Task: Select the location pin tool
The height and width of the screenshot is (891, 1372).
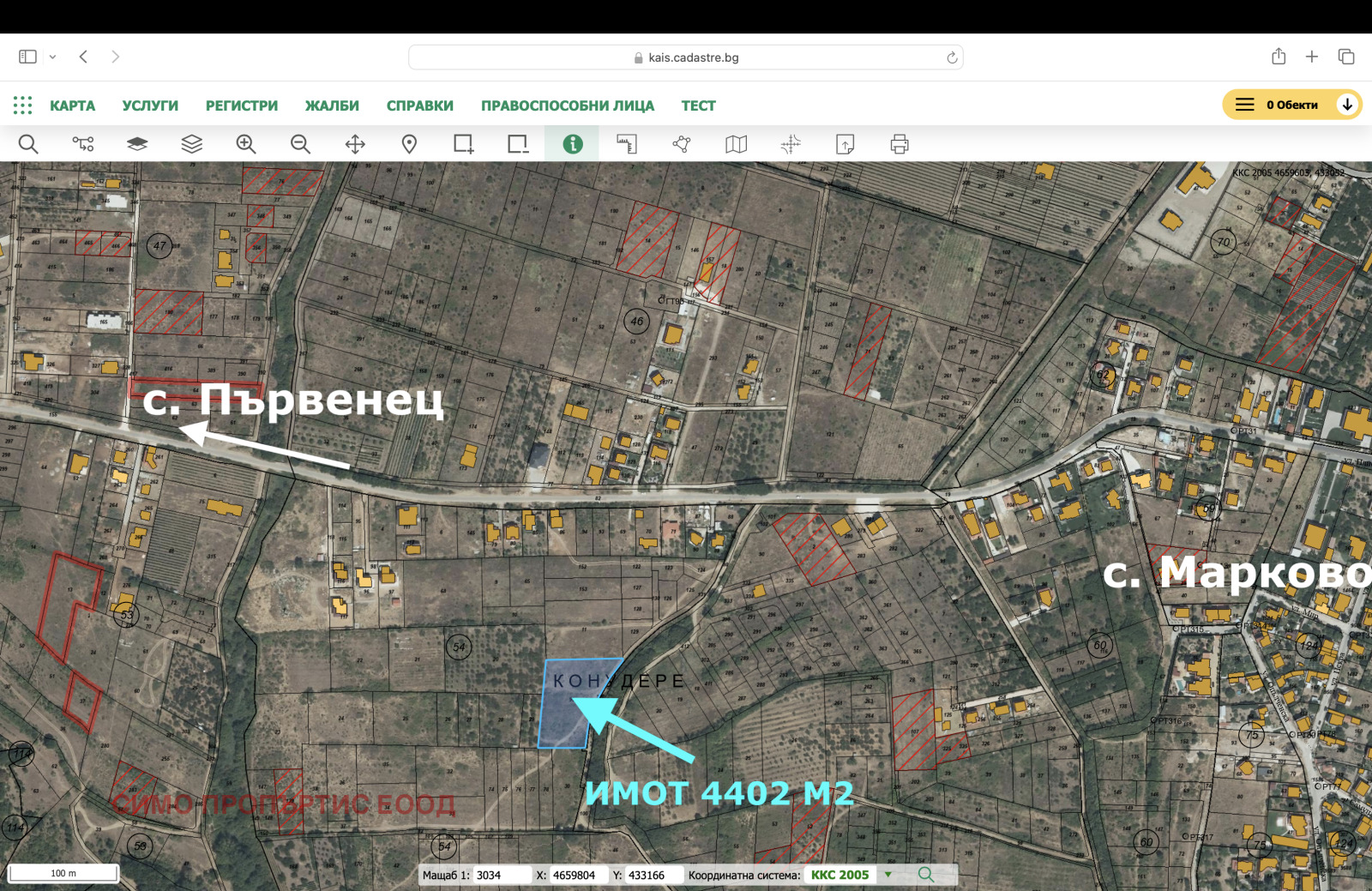Action: 409,144
